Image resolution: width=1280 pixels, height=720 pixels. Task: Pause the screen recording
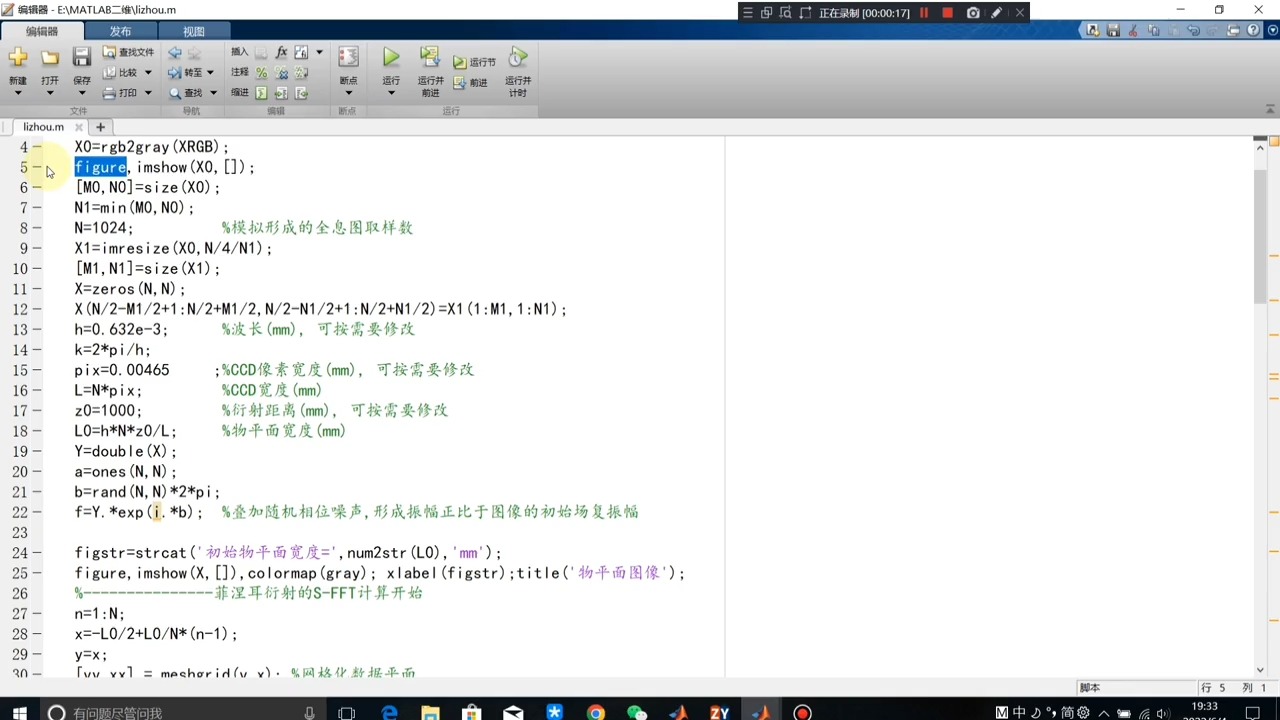(x=924, y=13)
